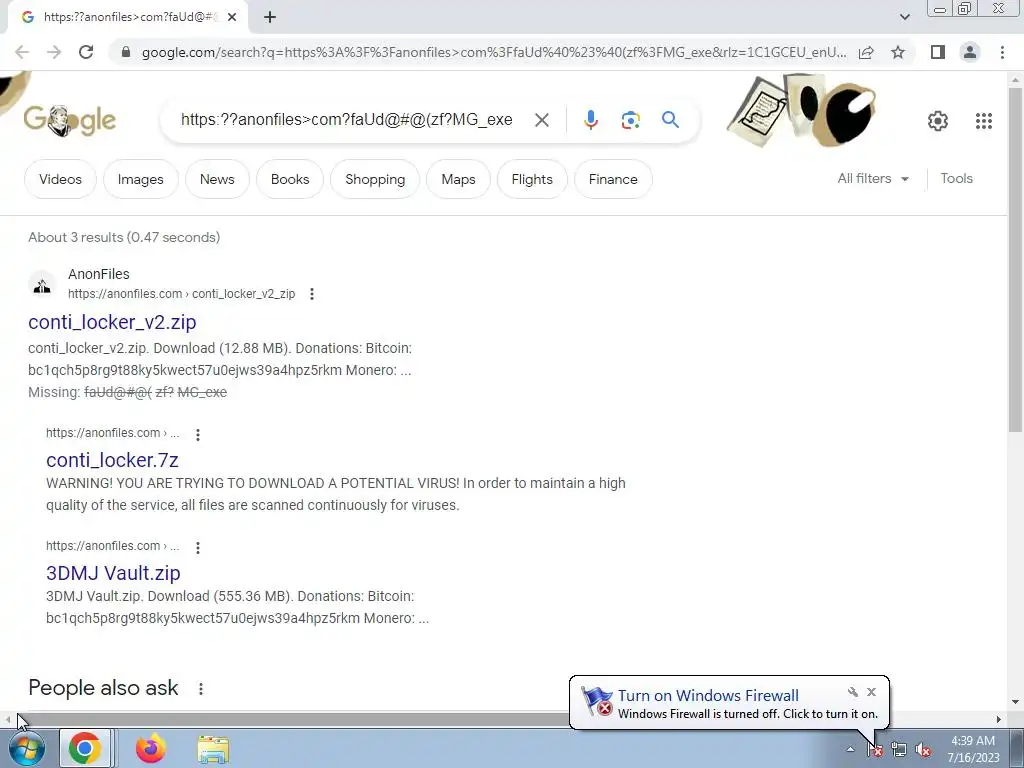The height and width of the screenshot is (768, 1024).
Task: Open Chrome three-dot menu
Action: pos(1002,52)
